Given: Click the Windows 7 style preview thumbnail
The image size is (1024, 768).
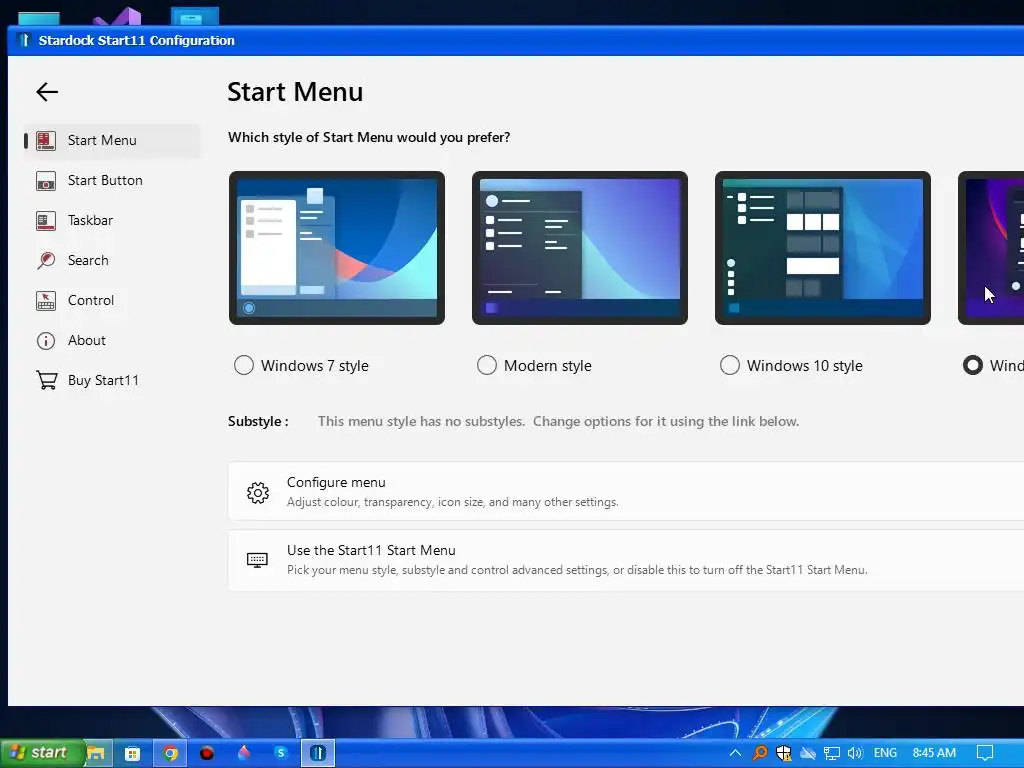Looking at the screenshot, I should (x=337, y=248).
